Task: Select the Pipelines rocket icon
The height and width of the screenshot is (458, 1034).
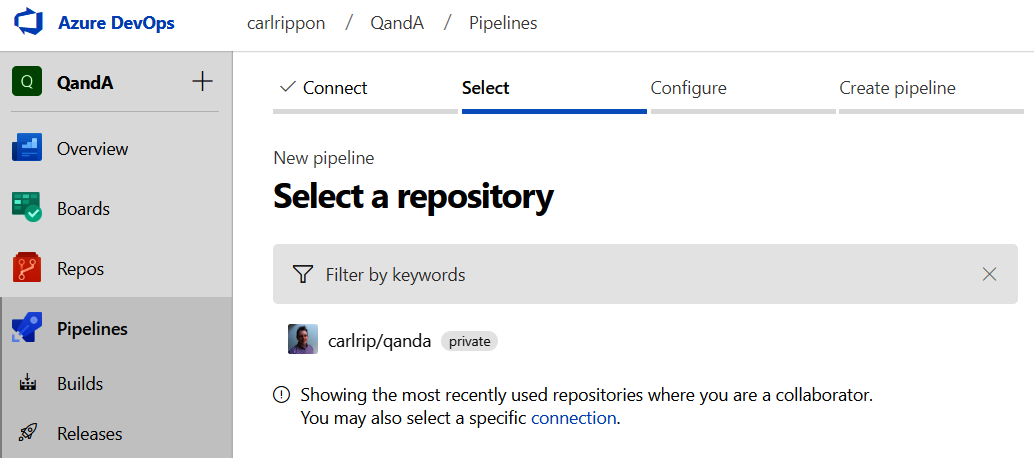Action: click(x=27, y=329)
